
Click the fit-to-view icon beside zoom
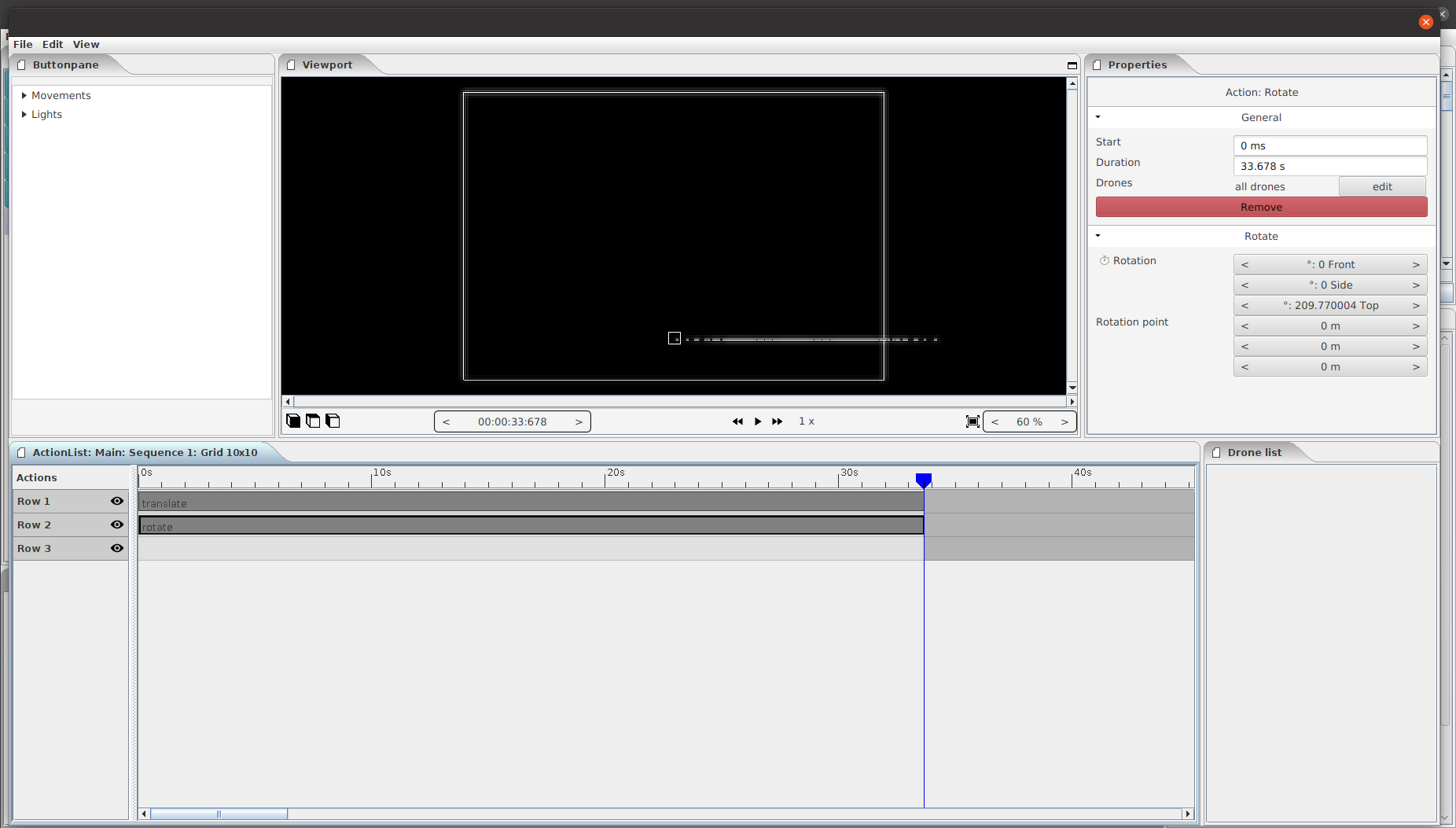click(x=973, y=421)
